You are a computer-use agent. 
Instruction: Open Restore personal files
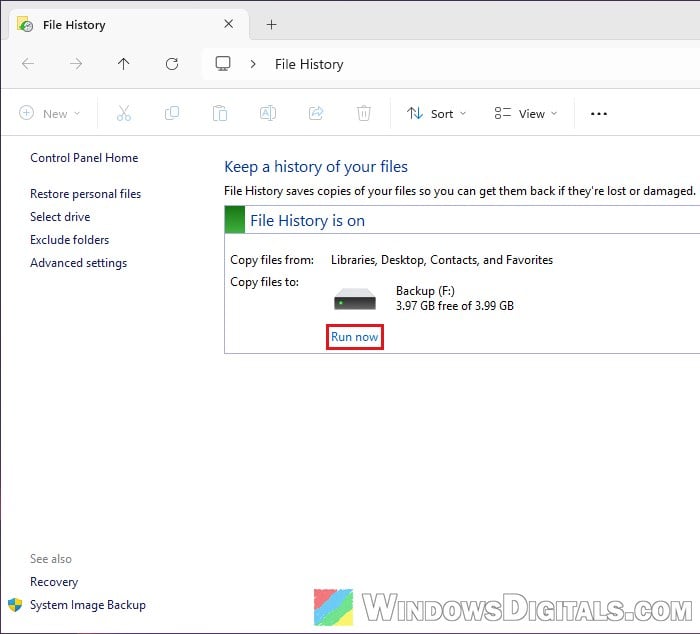pos(85,194)
